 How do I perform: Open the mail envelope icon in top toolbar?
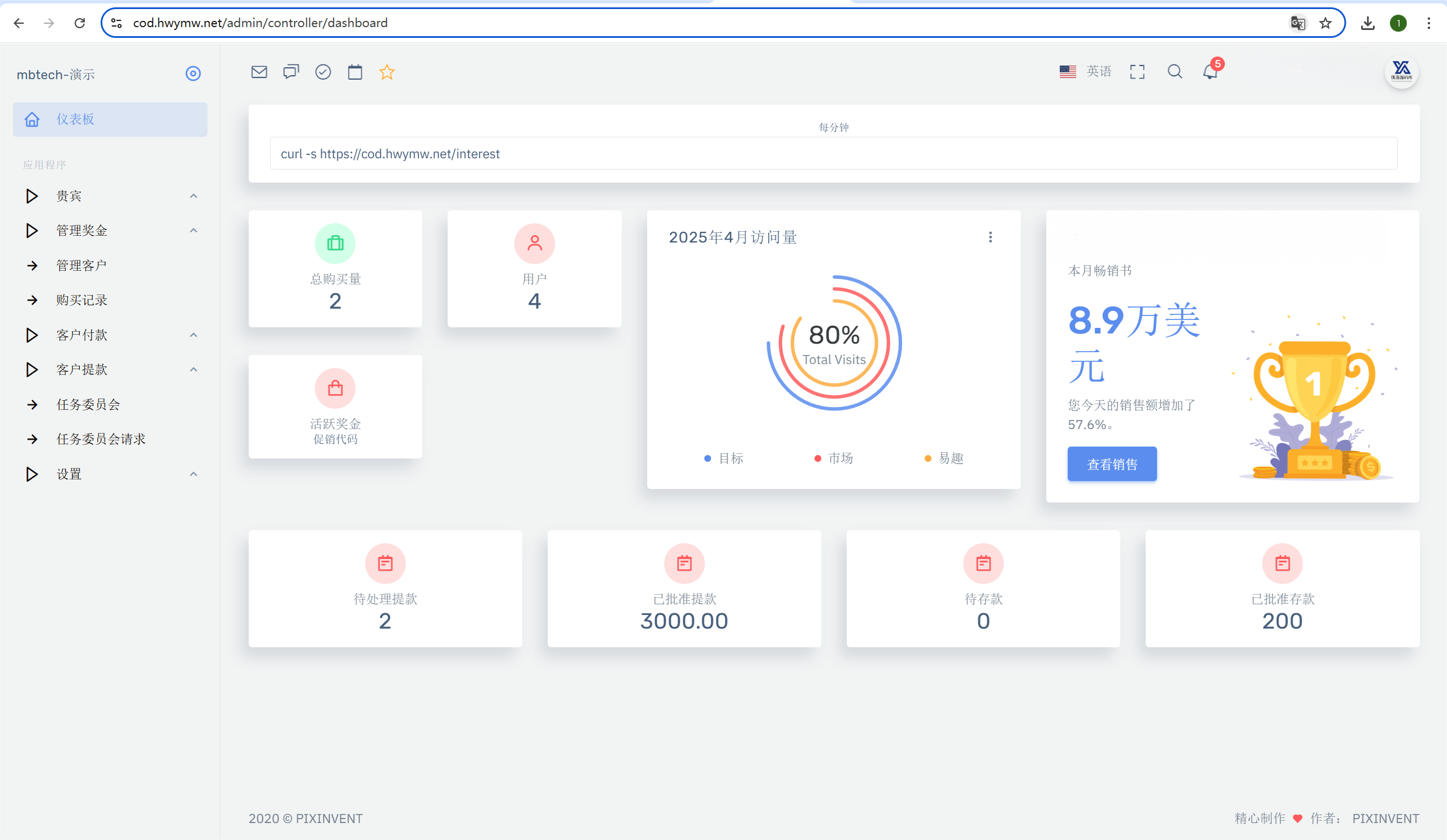(x=259, y=72)
